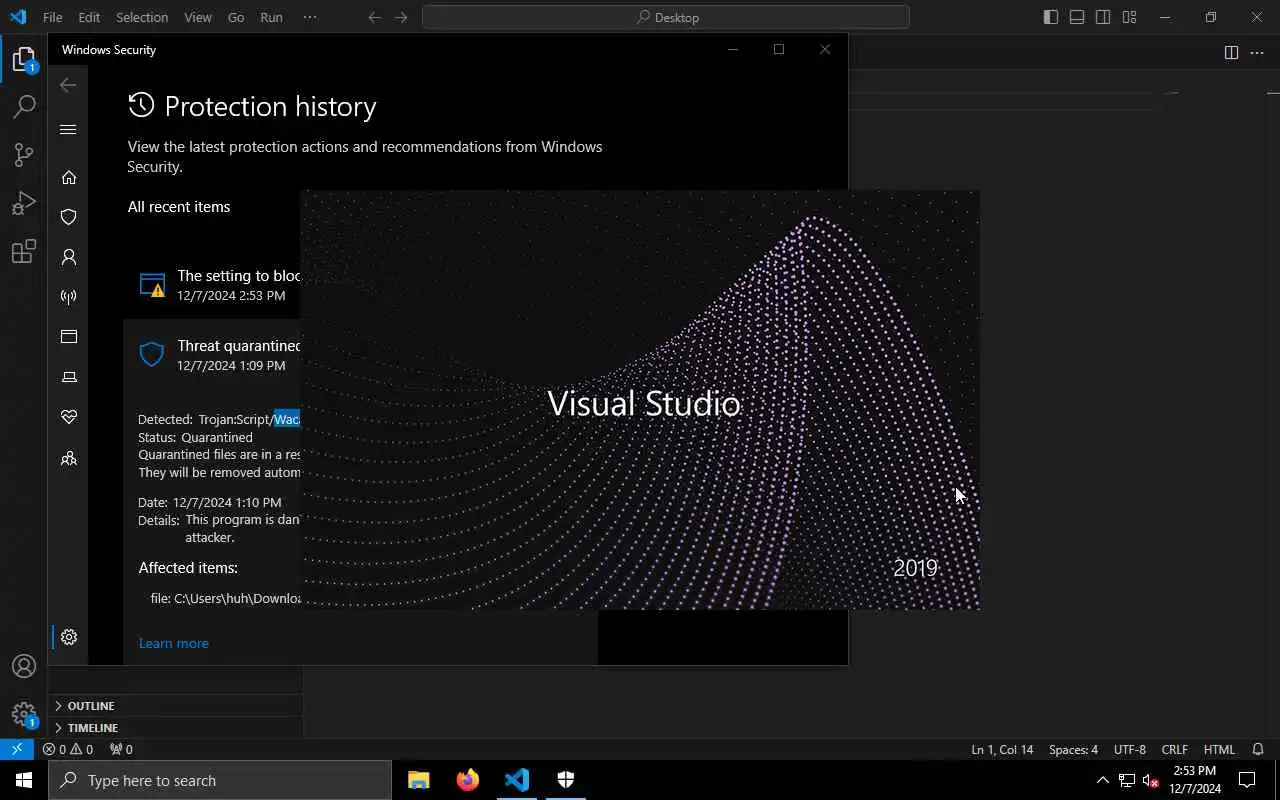Split the VS Code editor right
Viewport: 1280px width, 800px height.
[1231, 53]
